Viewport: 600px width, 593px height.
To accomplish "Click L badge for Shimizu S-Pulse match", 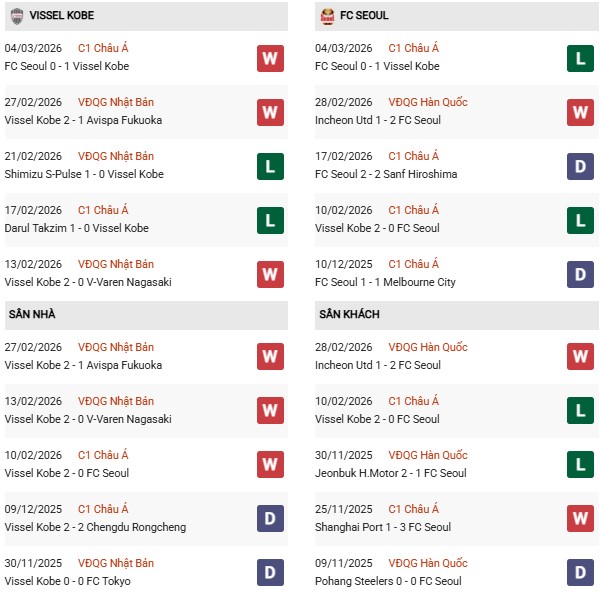I will pos(270,166).
